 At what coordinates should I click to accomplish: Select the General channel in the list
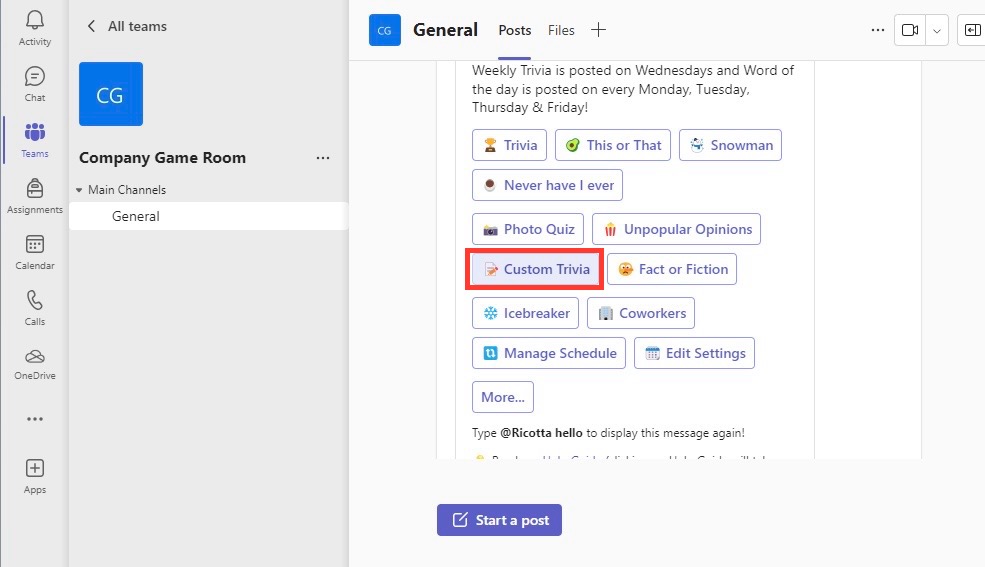pyautogui.click(x=209, y=216)
